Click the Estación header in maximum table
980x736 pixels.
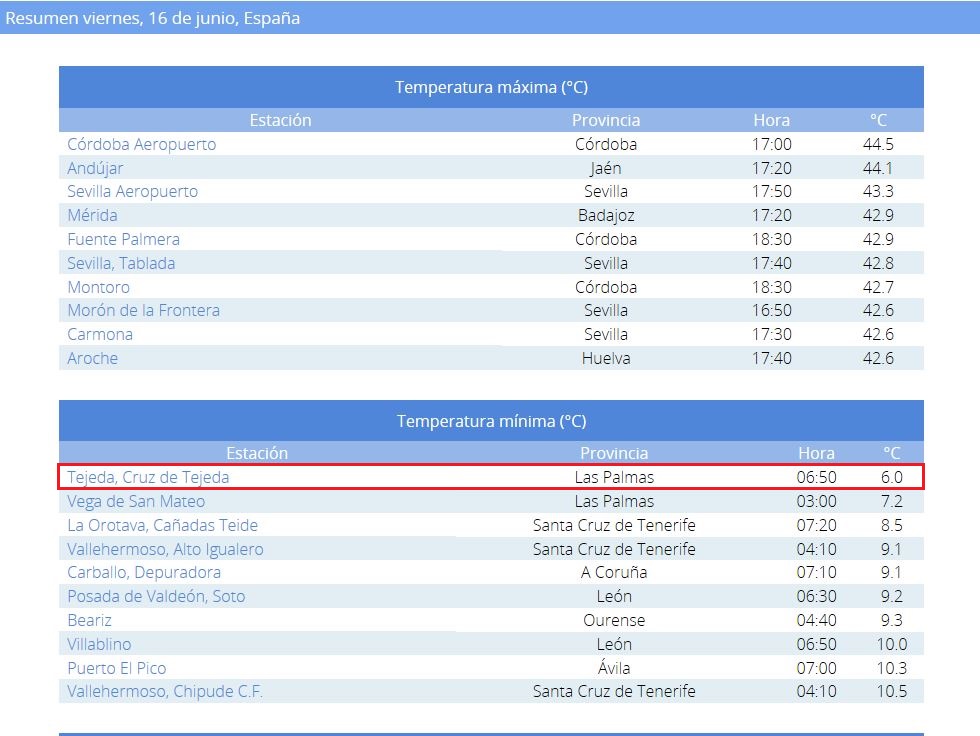(280, 120)
